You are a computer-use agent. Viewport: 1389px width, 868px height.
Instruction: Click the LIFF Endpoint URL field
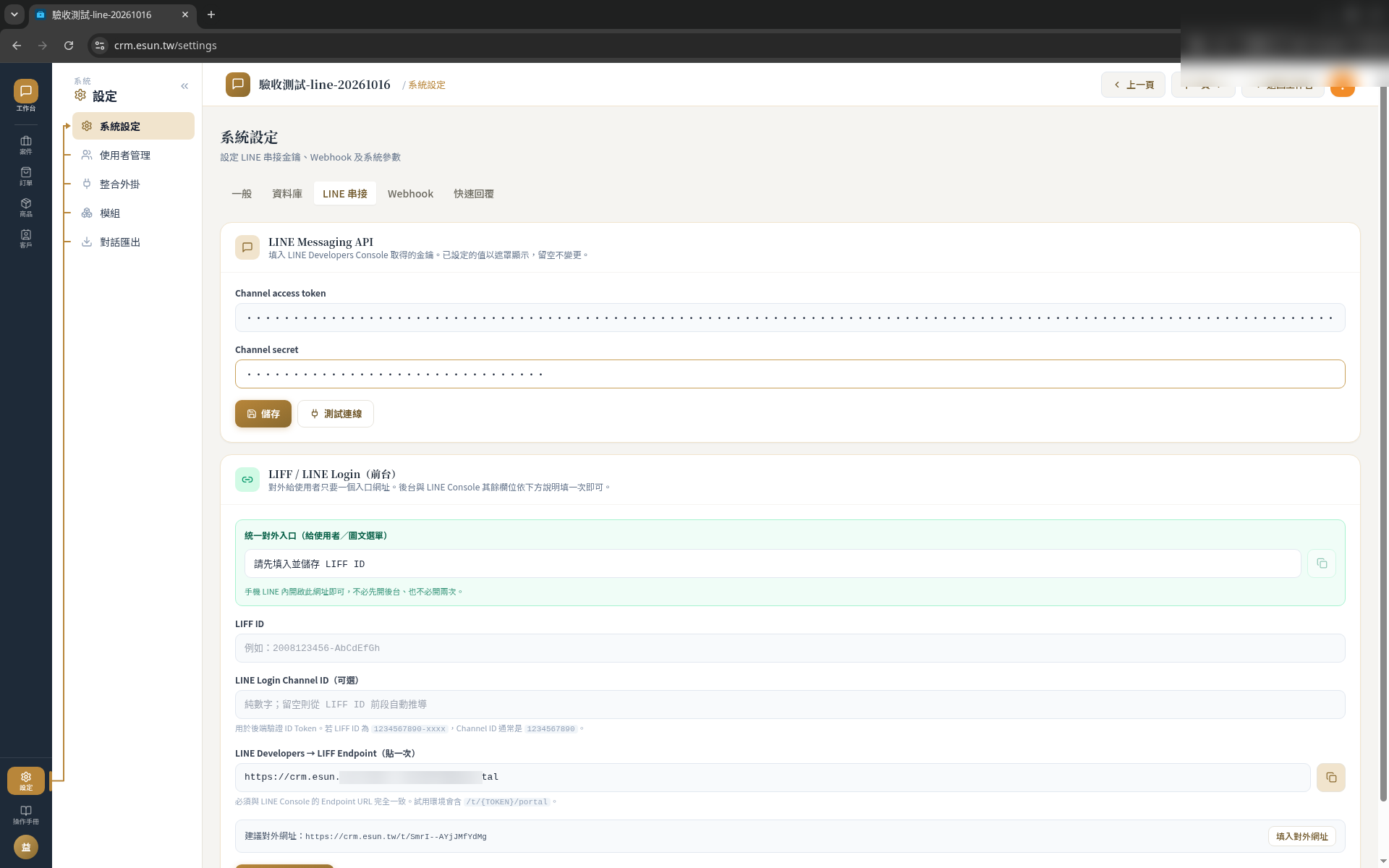(x=773, y=778)
